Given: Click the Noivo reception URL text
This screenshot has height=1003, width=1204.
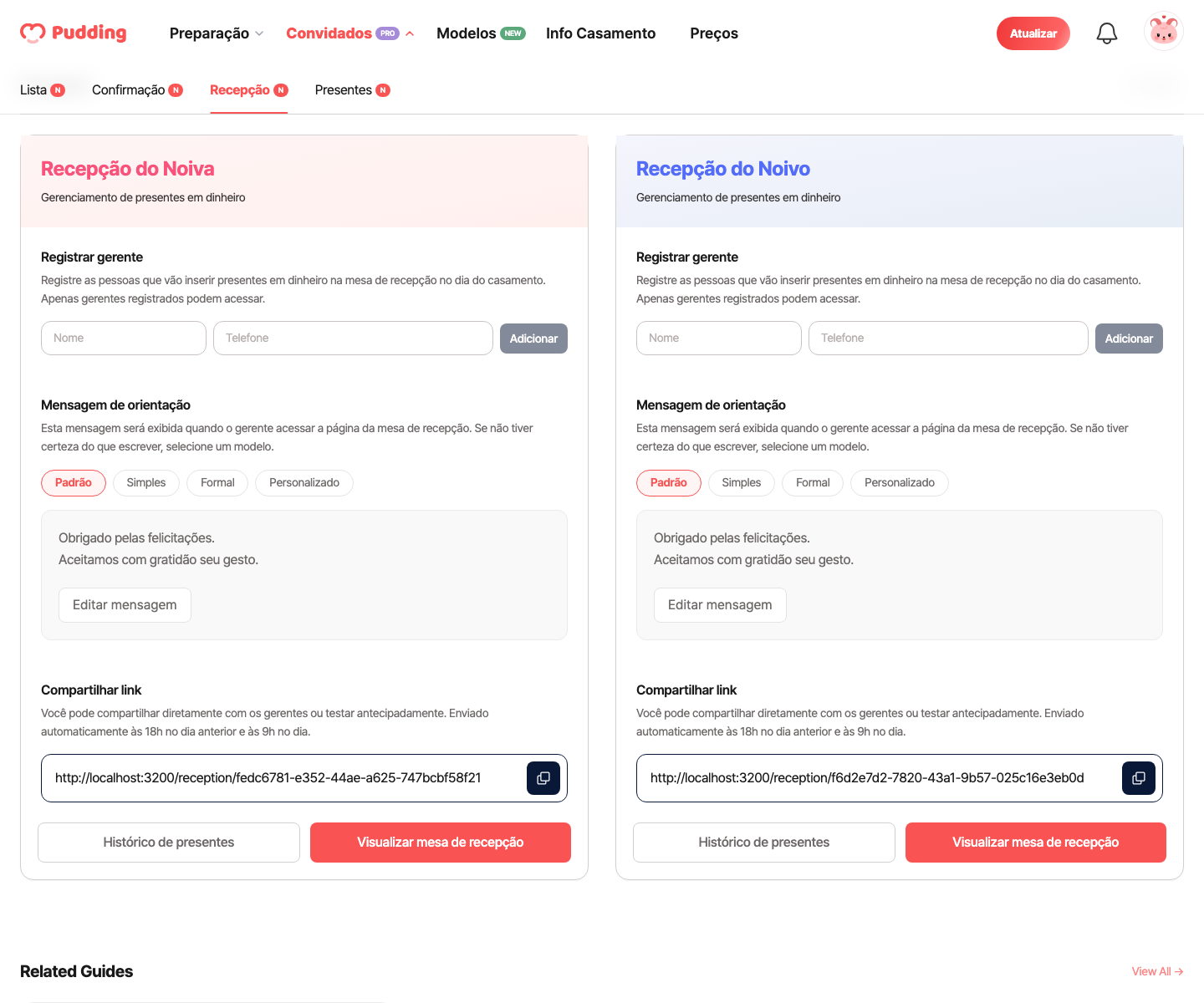Looking at the screenshot, I should (867, 778).
